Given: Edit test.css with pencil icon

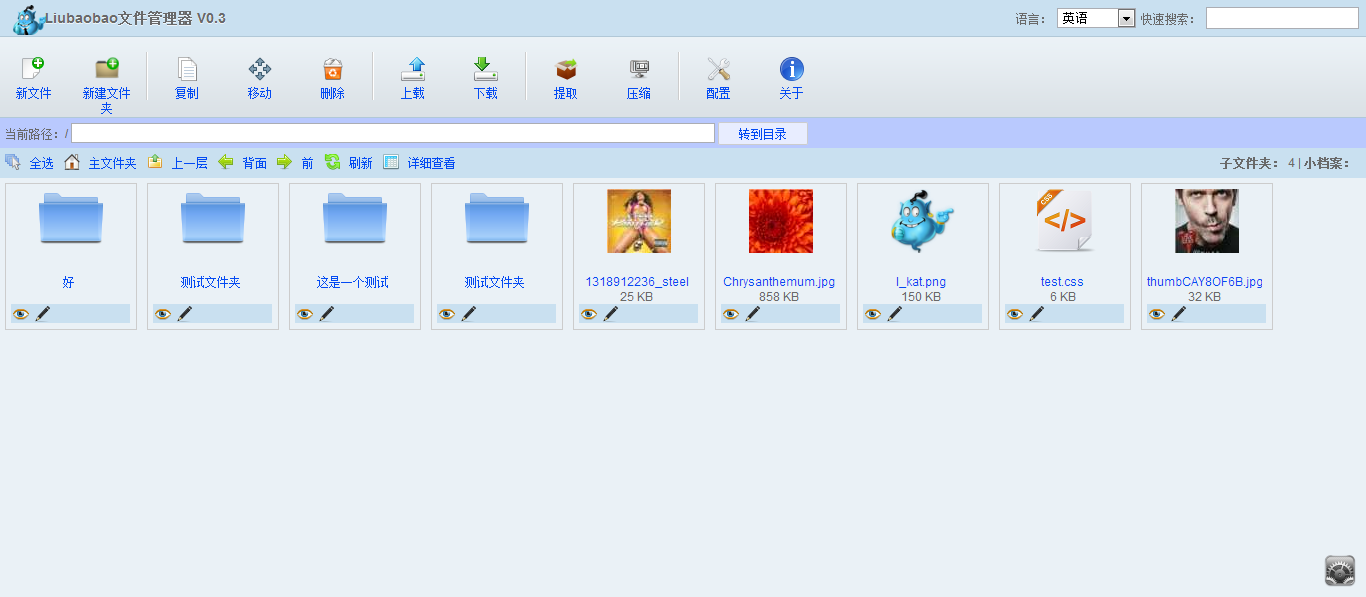Looking at the screenshot, I should [x=1037, y=314].
